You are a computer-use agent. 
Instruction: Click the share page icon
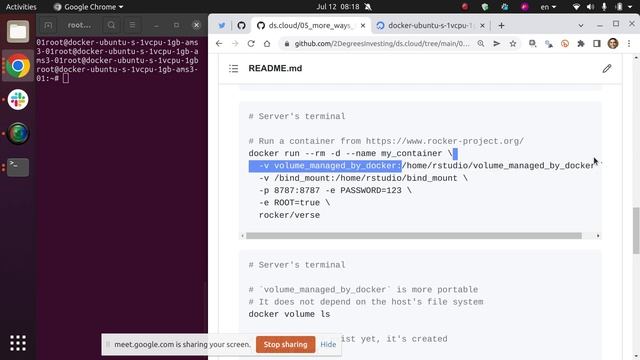[x=497, y=44]
